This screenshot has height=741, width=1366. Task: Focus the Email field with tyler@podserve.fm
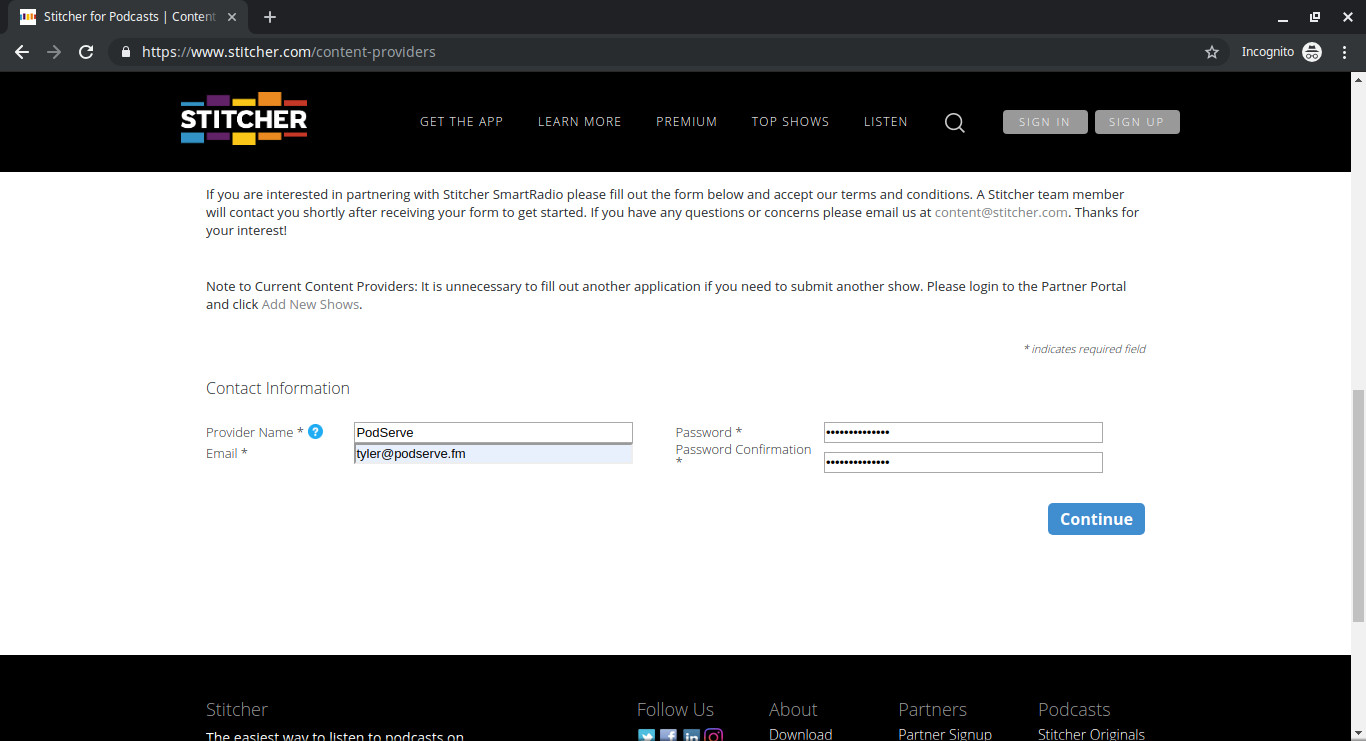(x=494, y=454)
